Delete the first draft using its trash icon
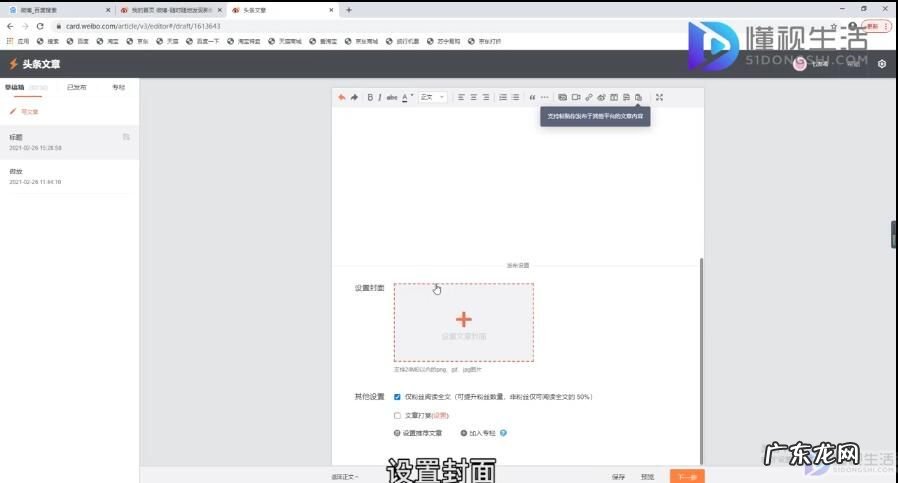This screenshot has width=898, height=483. [126, 137]
